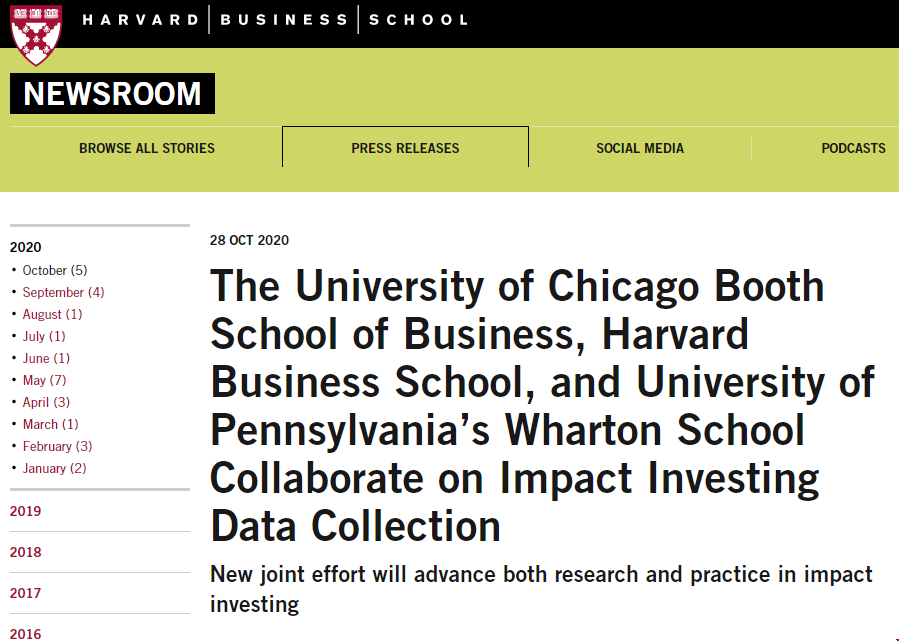Screen dimensions: 899x641
Task: View January (2) stories
Action: (x=54, y=468)
